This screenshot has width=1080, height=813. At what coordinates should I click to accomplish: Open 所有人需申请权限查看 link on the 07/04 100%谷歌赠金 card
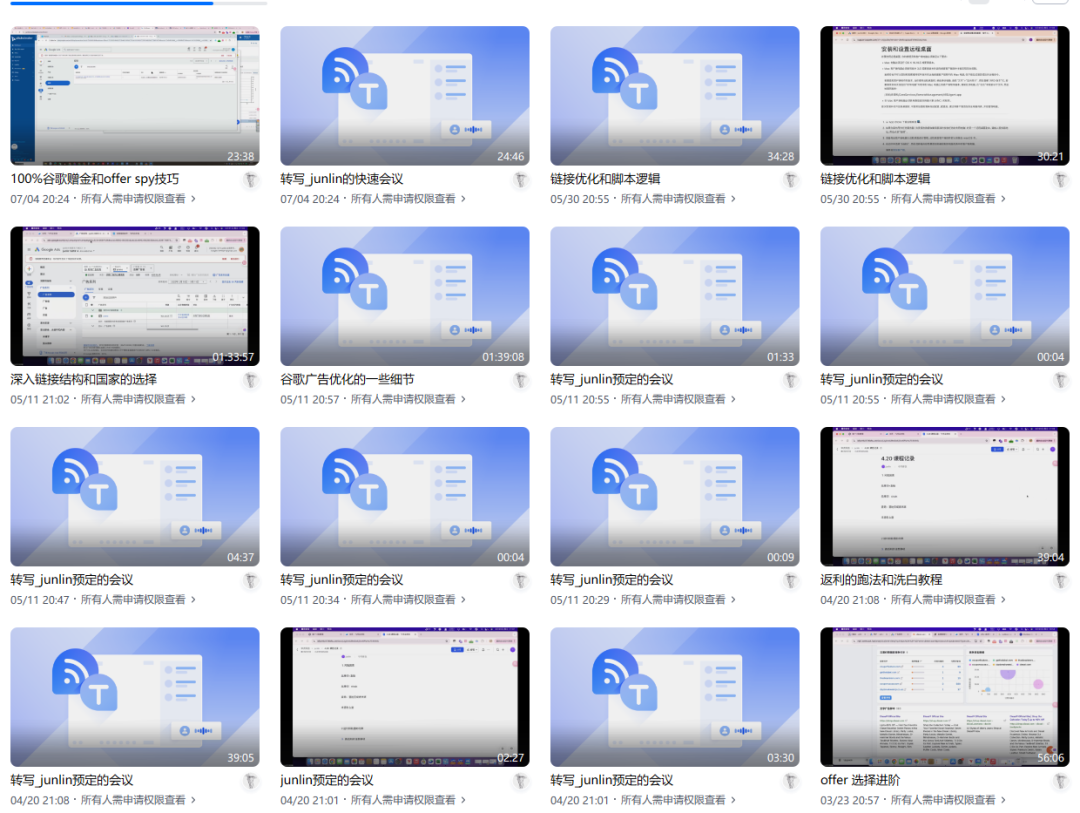(133, 198)
